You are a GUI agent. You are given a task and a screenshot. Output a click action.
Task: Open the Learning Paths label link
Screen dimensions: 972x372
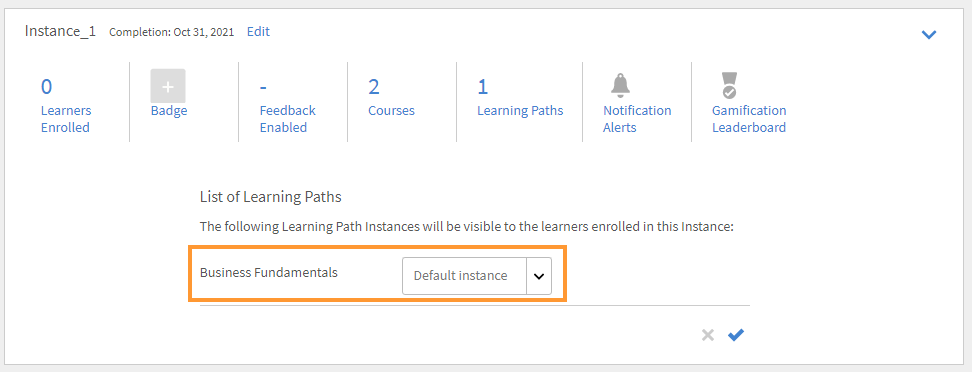[520, 111]
